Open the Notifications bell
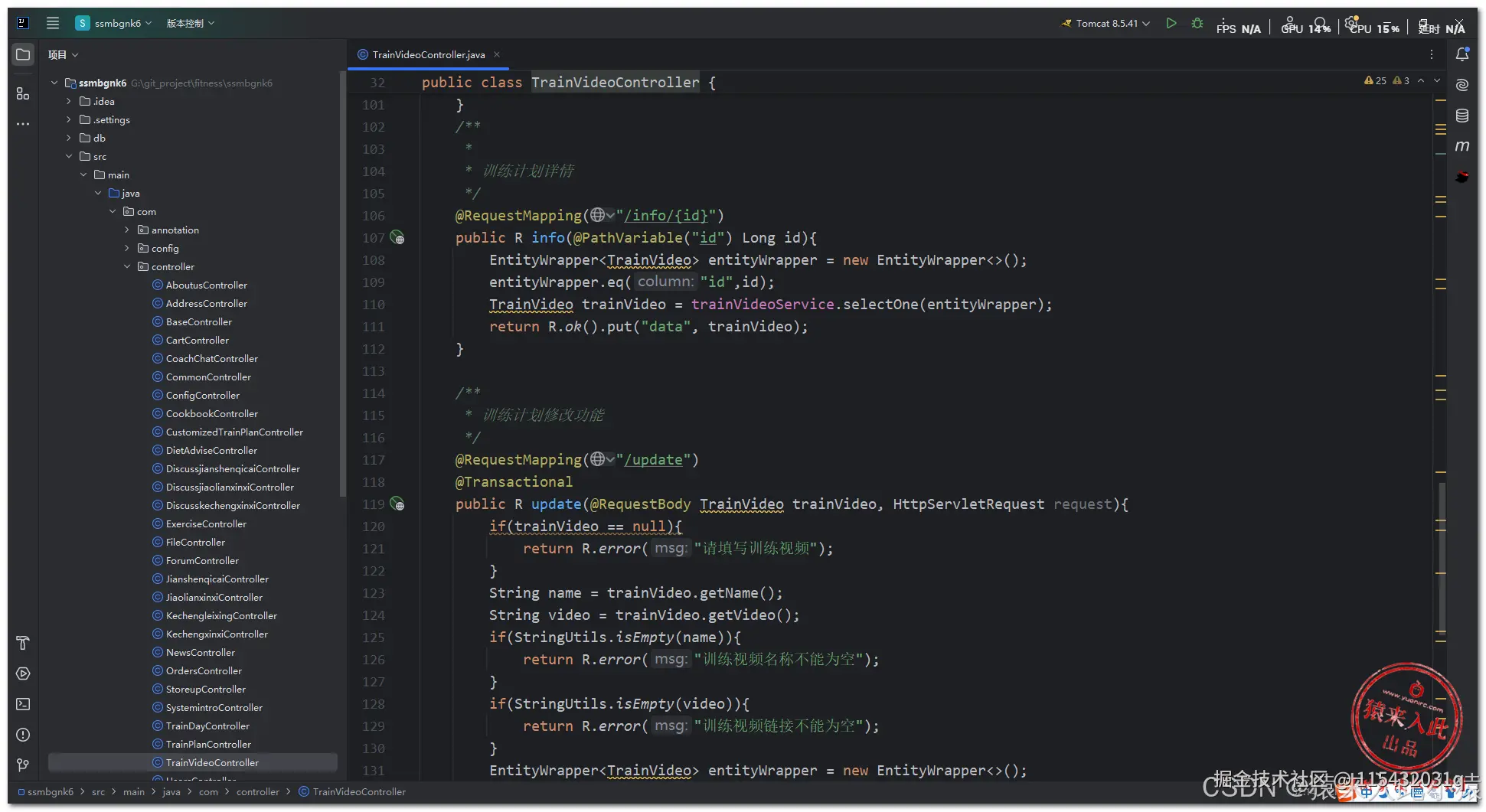 click(x=1462, y=54)
